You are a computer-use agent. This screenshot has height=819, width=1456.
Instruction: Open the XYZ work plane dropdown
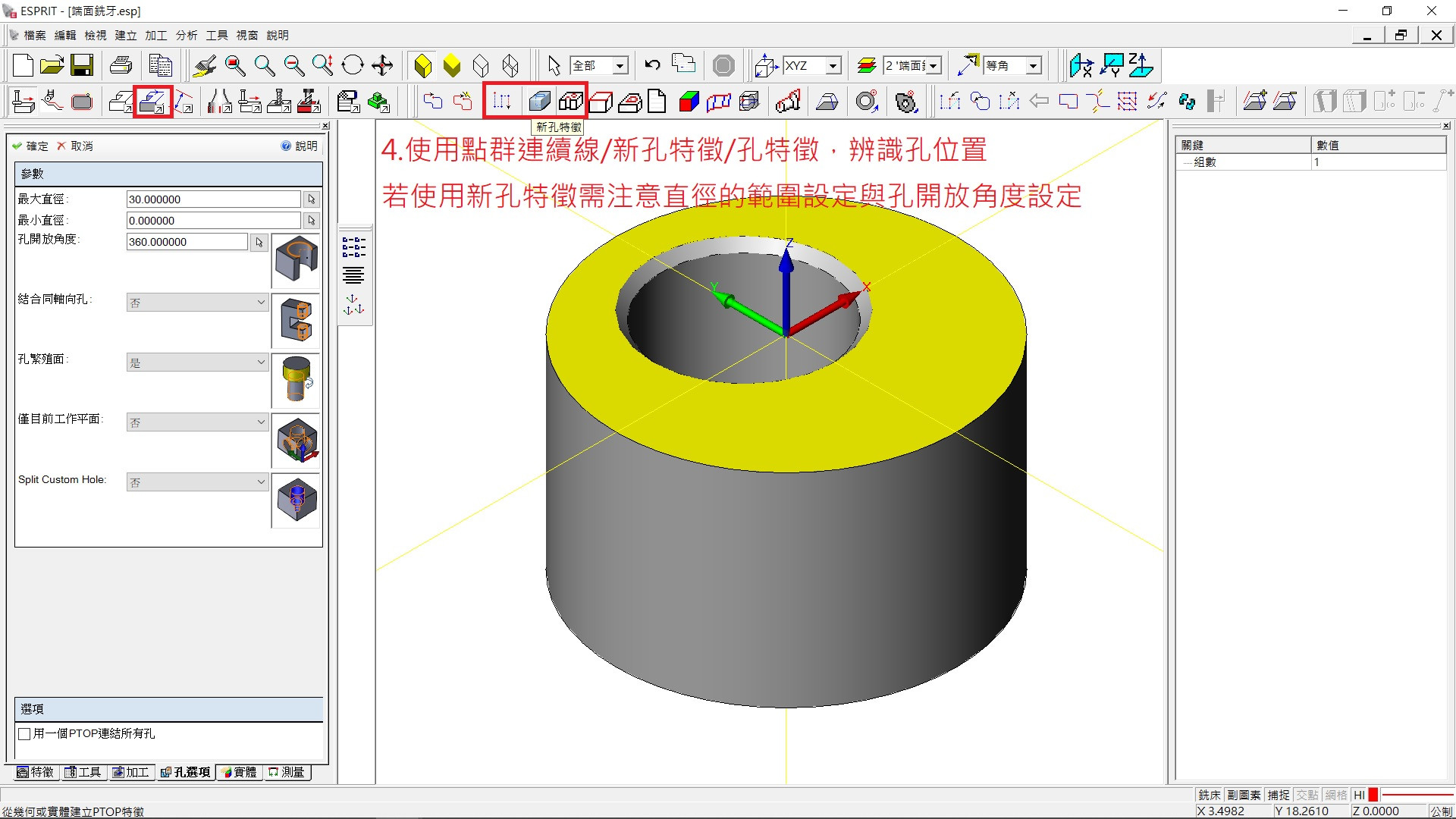point(833,66)
